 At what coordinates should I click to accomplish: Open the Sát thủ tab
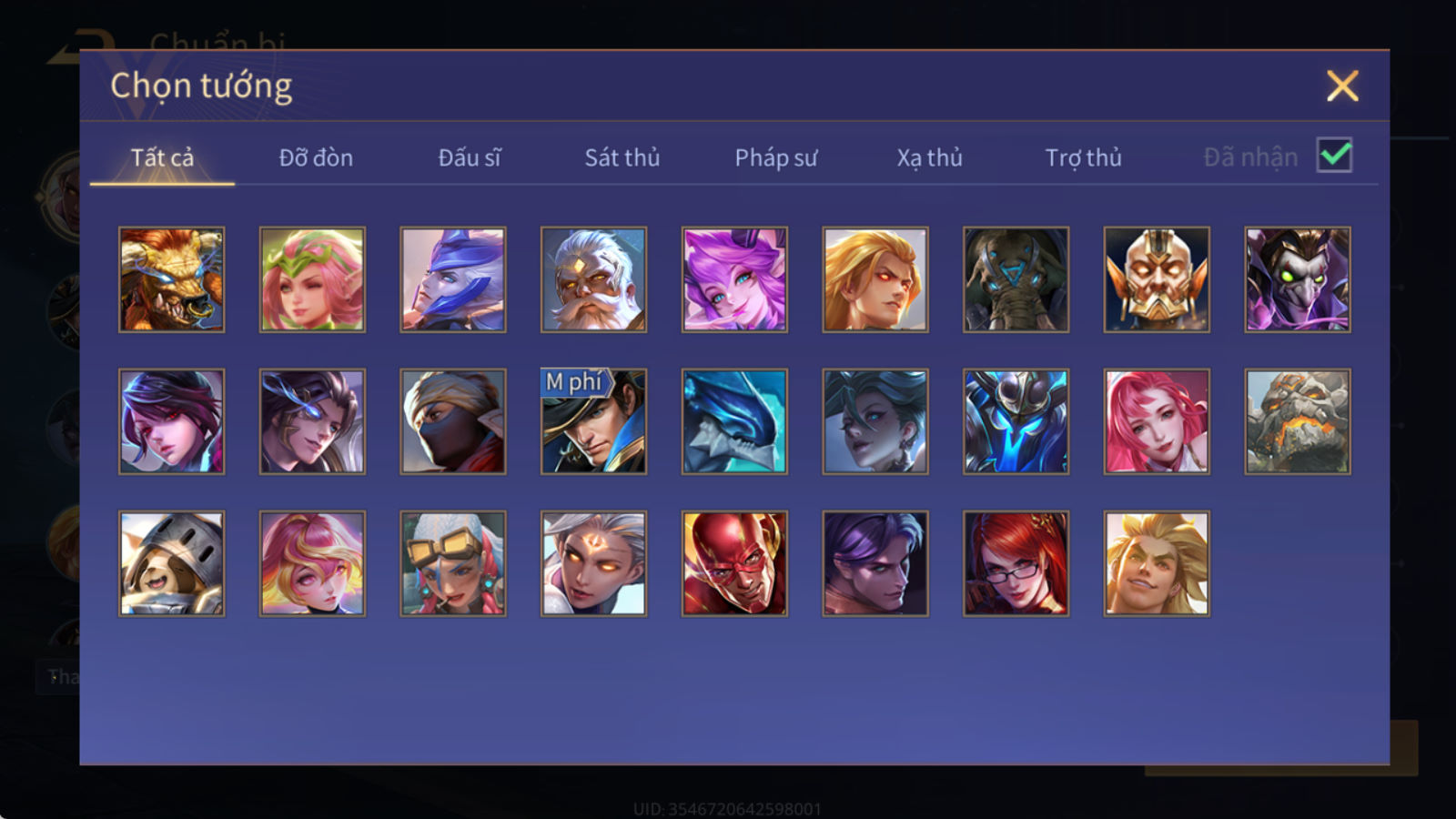tap(622, 157)
